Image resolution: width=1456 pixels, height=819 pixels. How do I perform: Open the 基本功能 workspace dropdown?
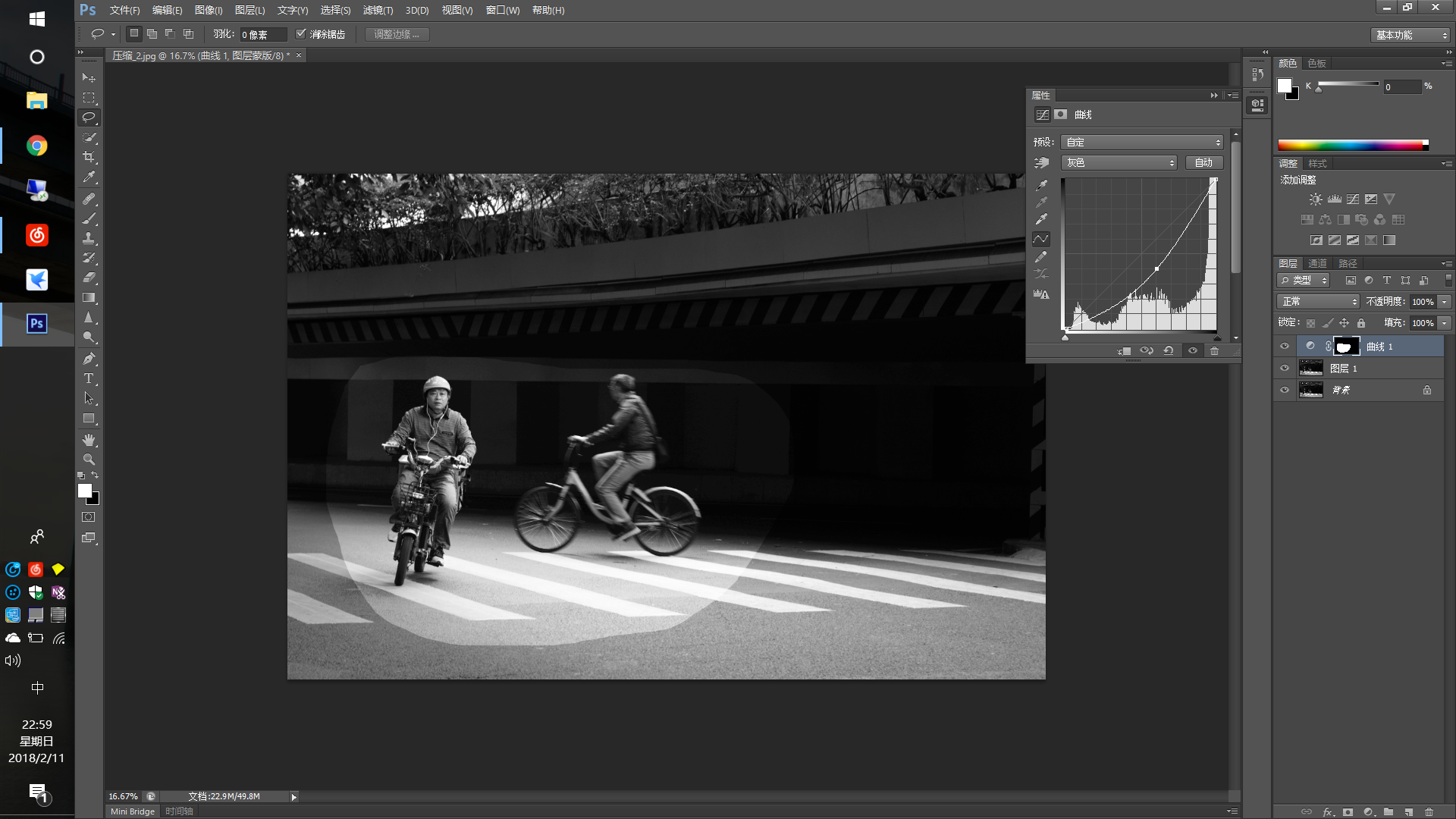pyautogui.click(x=1410, y=35)
